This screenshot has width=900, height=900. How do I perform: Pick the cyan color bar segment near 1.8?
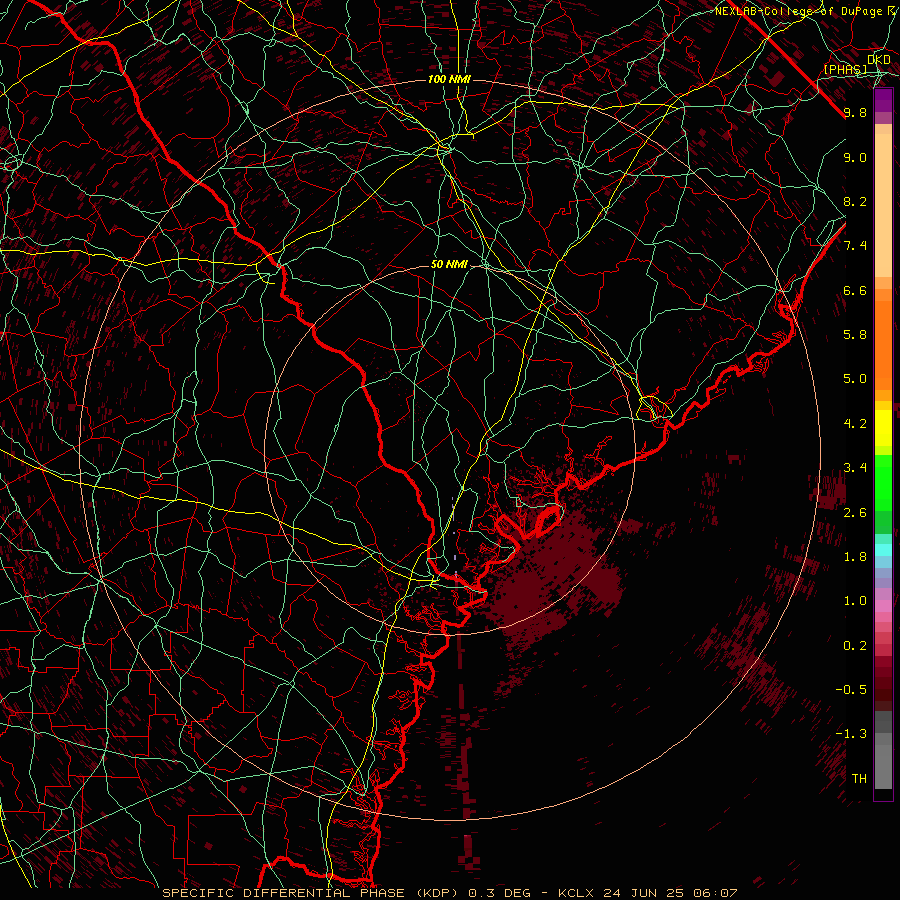pyautogui.click(x=883, y=550)
